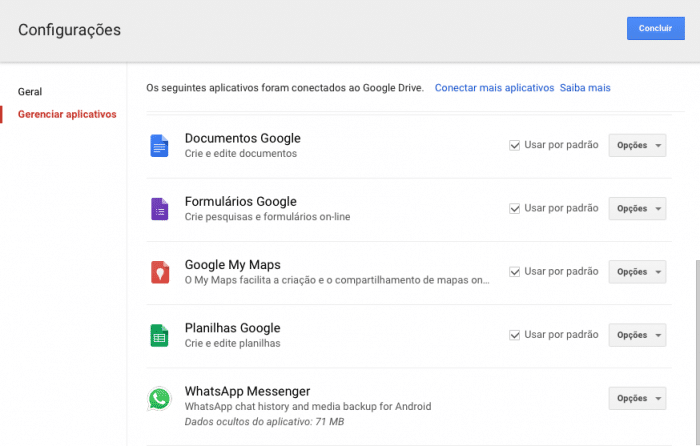The height and width of the screenshot is (446, 700).
Task: Click 'Dados ocultos do aplicativo: 71 MB' text
Action: coord(264,422)
